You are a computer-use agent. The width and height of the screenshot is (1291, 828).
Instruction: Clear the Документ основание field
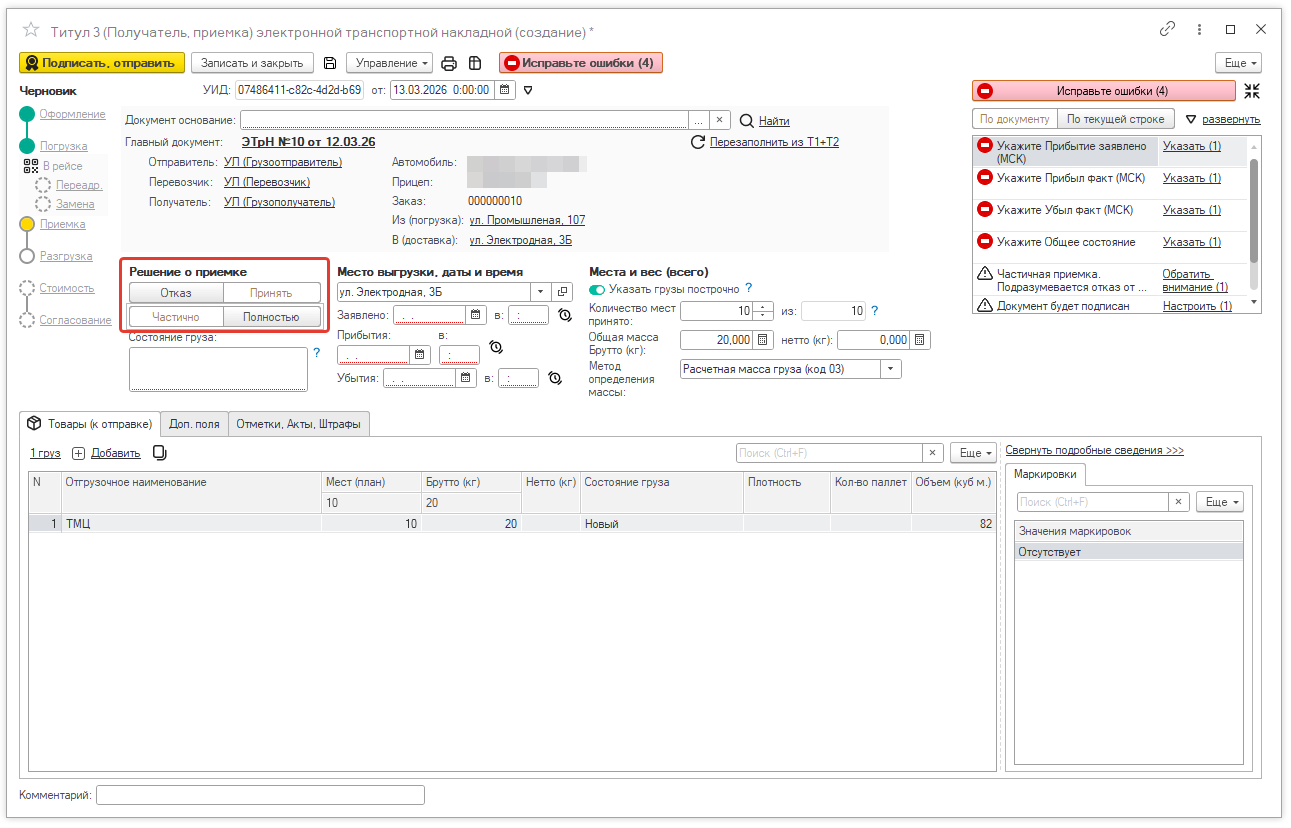(x=720, y=120)
